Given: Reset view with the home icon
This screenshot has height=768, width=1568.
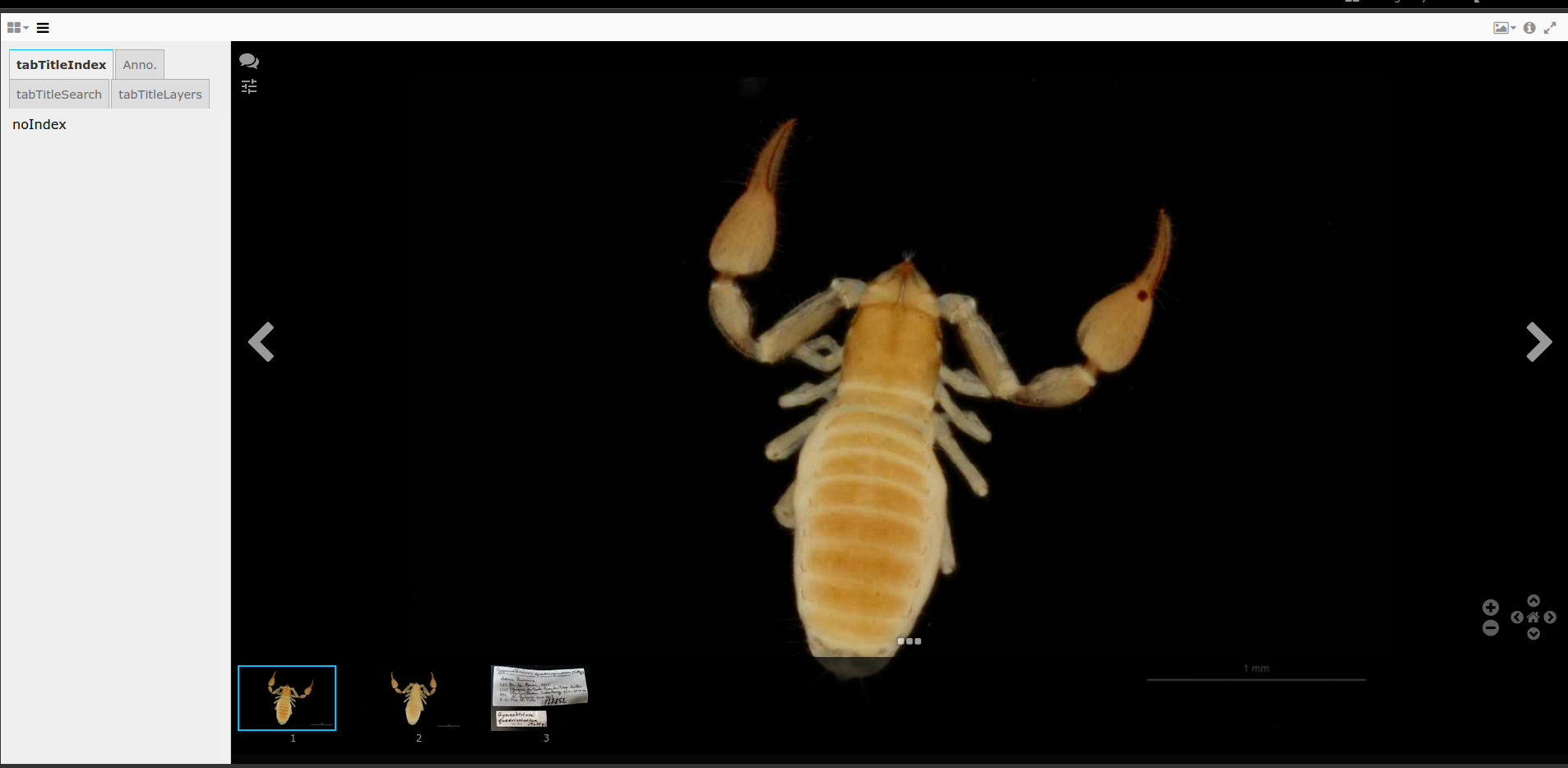Looking at the screenshot, I should (1533, 617).
